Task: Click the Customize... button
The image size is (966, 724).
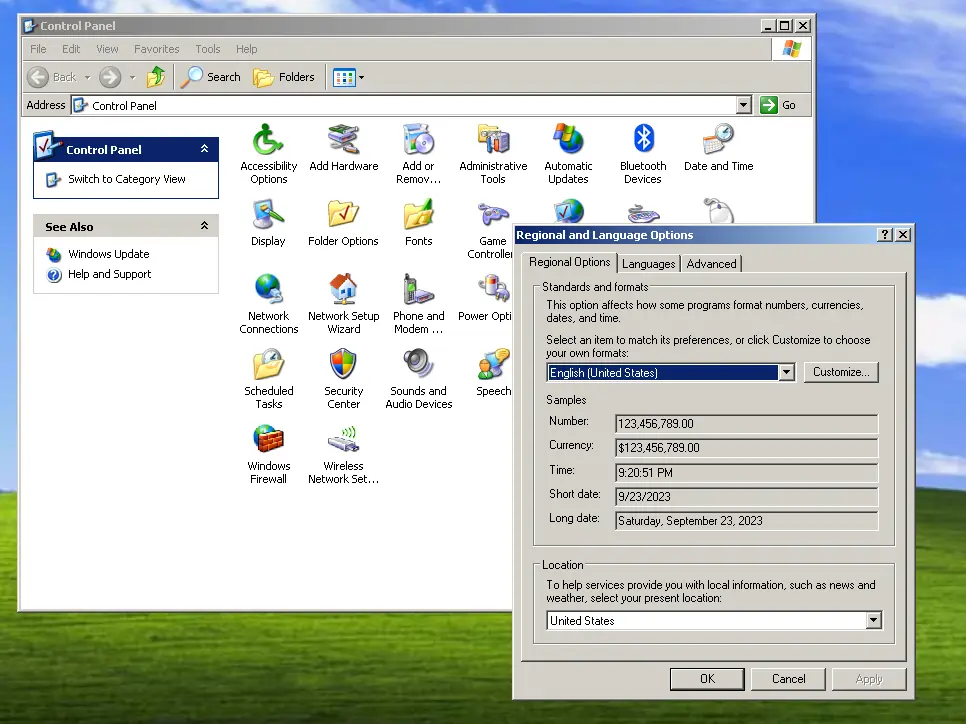Action: tap(841, 372)
